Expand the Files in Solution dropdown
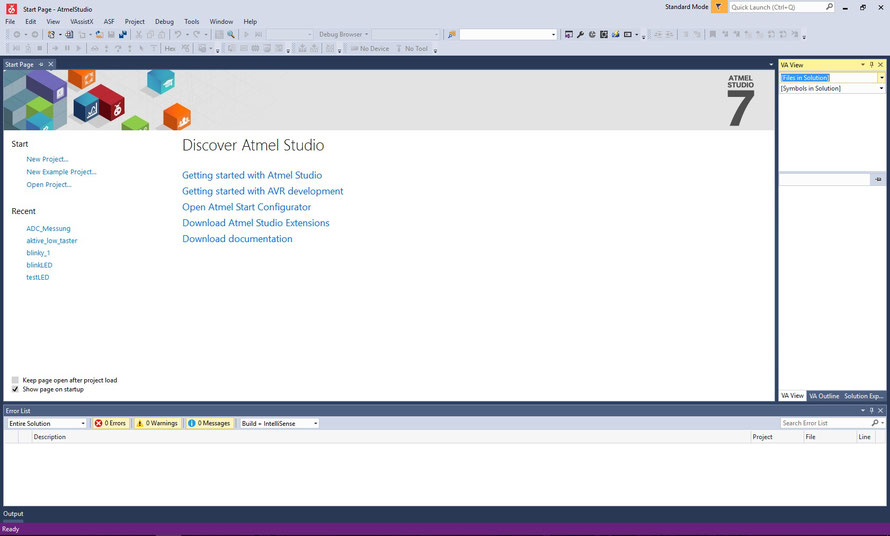Screen dimensions: 890x536 click(881, 78)
